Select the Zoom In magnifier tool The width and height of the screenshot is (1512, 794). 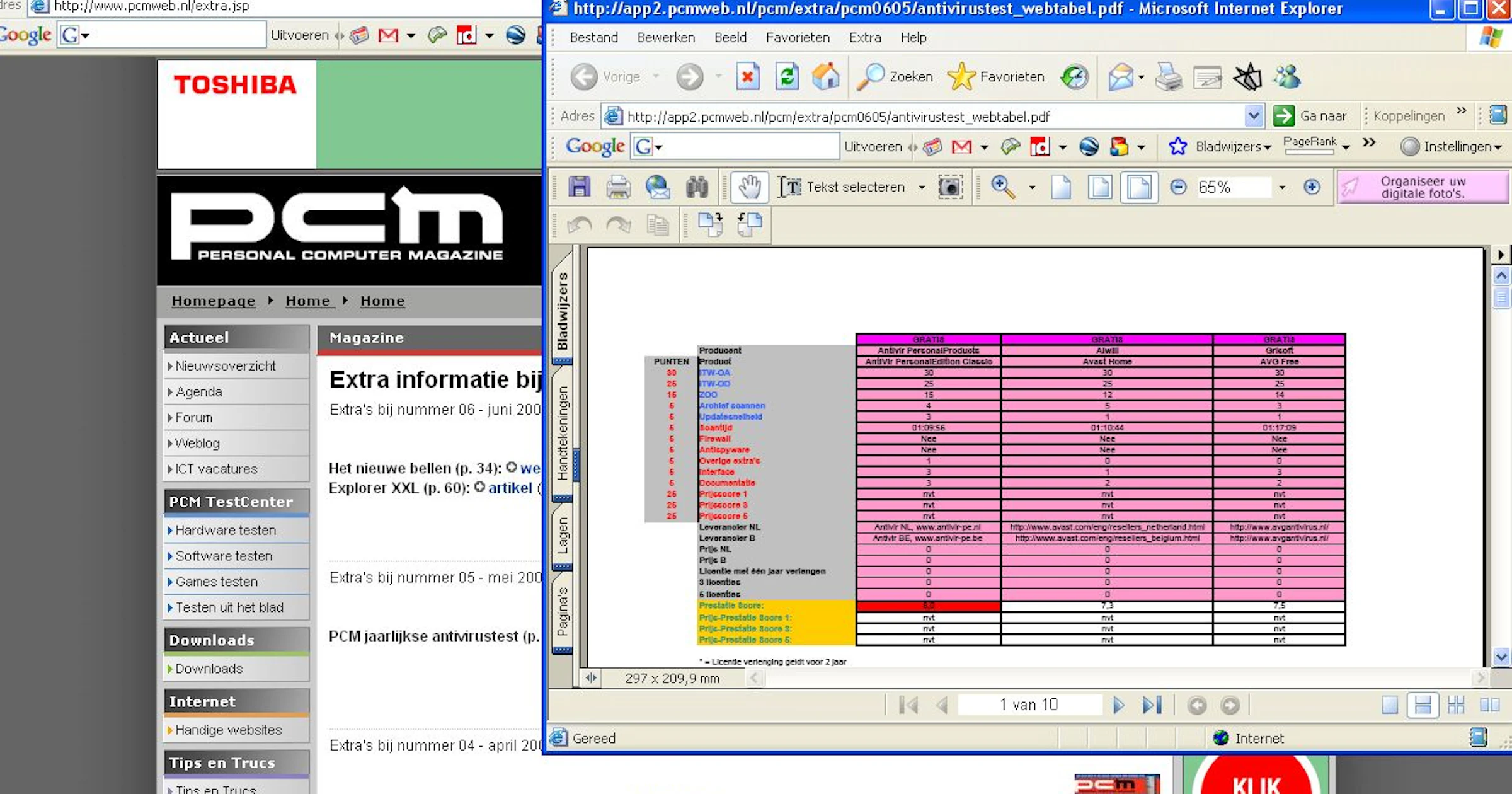[x=1003, y=187]
